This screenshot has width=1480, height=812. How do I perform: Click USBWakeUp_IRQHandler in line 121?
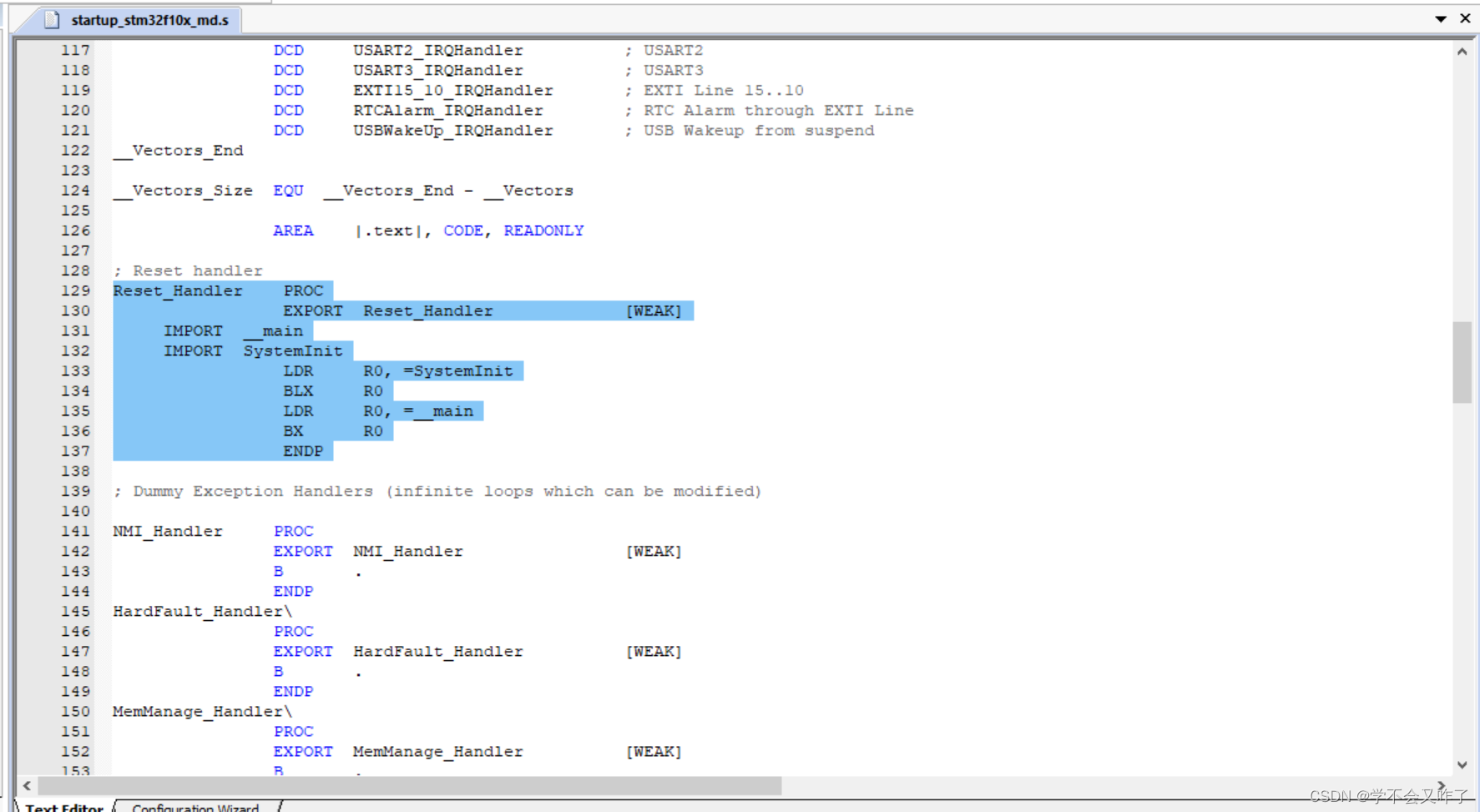click(453, 130)
